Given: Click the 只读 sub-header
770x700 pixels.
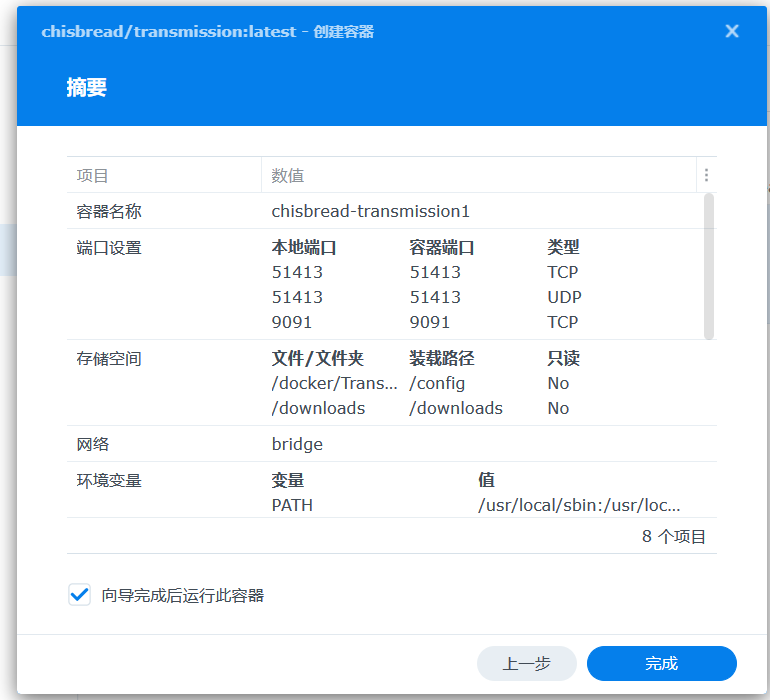Looking at the screenshot, I should tap(564, 358).
